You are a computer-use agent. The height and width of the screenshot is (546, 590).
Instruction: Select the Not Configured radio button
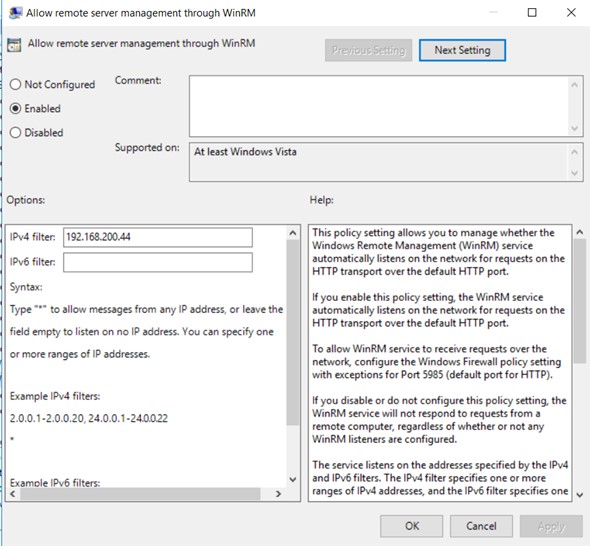pos(15,84)
